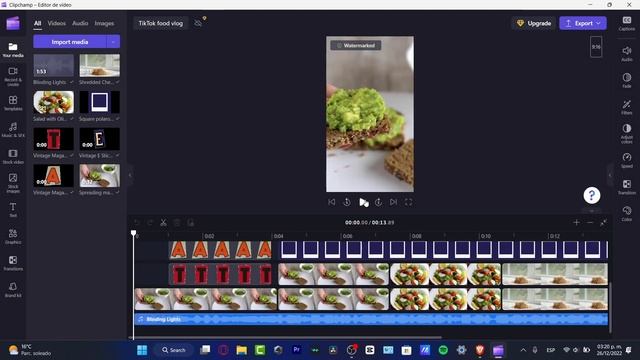Open the taskbar Search box
The image size is (640, 360).
coord(174,350)
